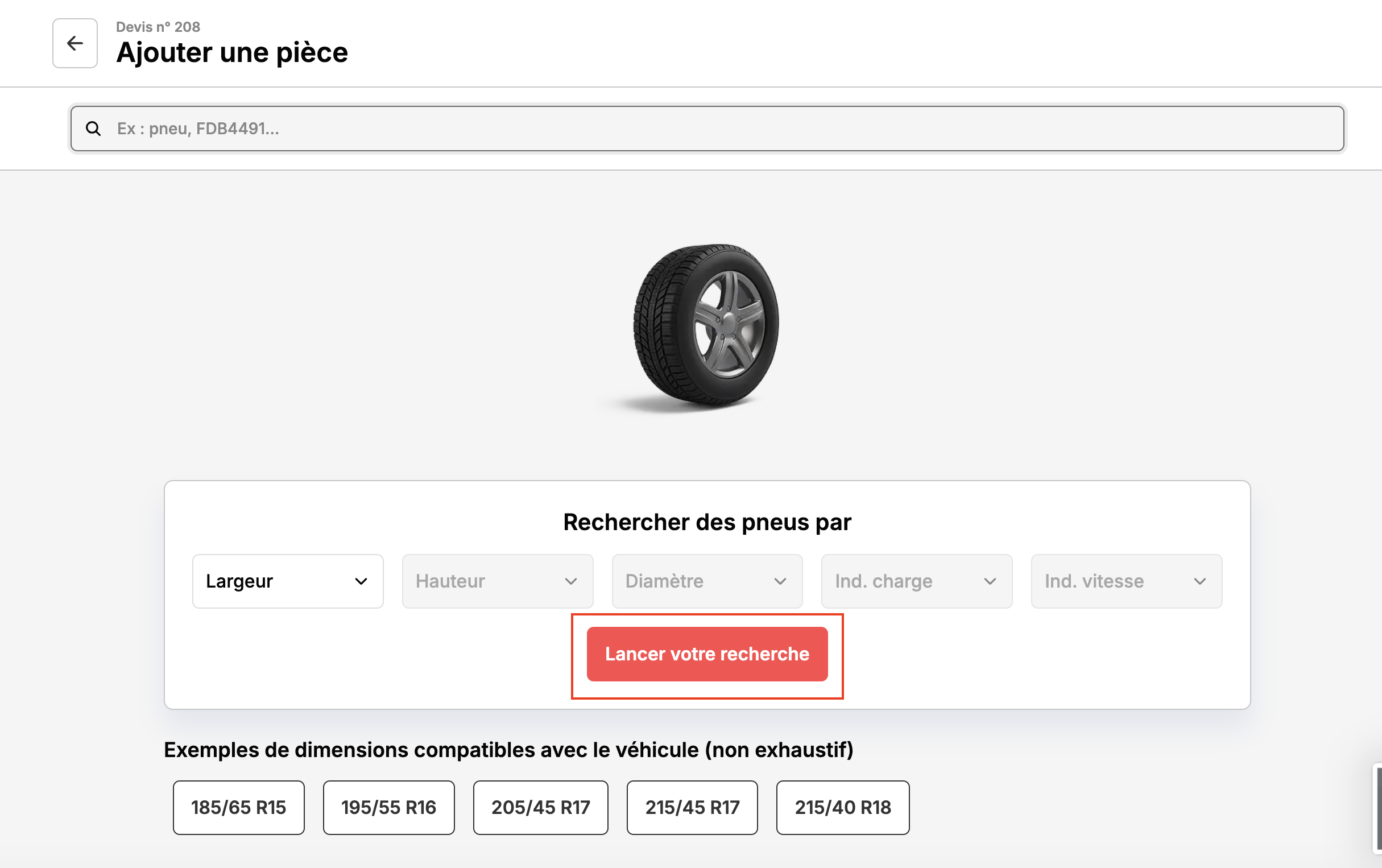
Task: Select the 195/55 R16 tire size
Action: 388,807
